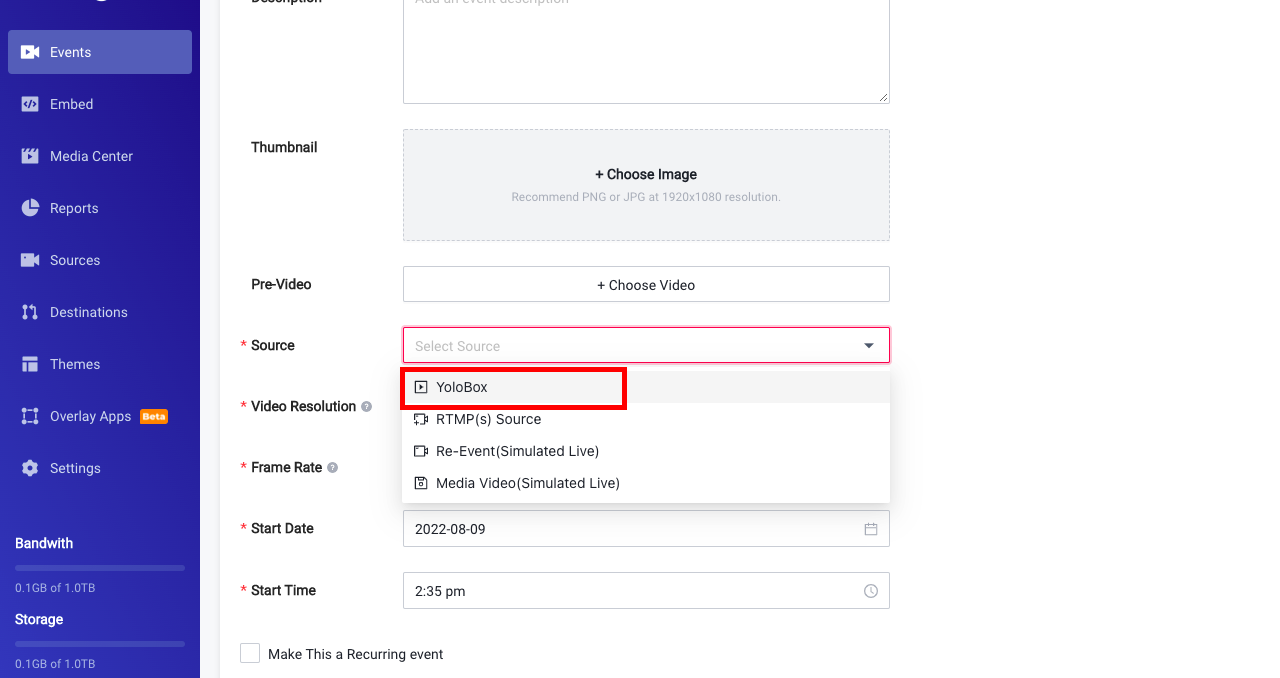Collapse the Select Source dropdown arrow

869,346
